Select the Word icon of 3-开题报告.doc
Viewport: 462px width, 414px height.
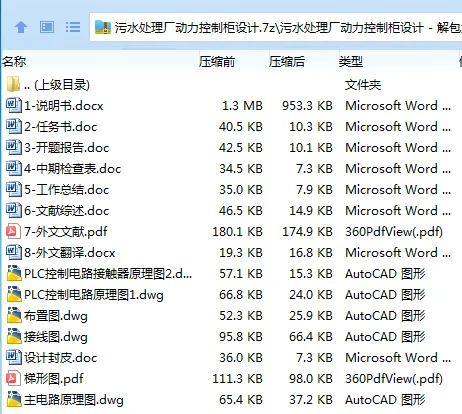point(13,147)
